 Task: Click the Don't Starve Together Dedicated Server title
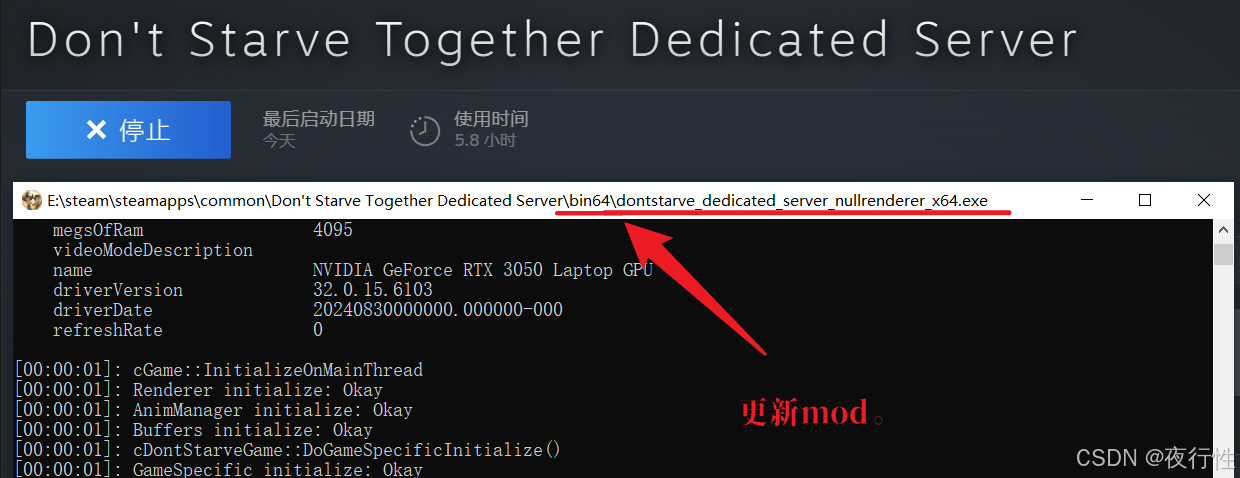[x=553, y=40]
